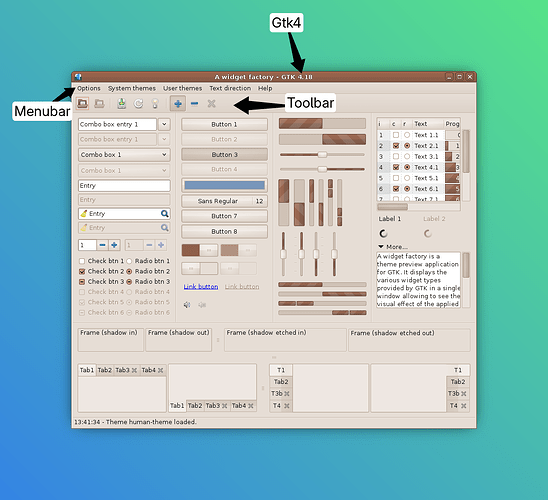Screen dimensions: 548x500
Task: Click the broom clear icon in the active Entry field
Action: pyautogui.click(x=84, y=213)
